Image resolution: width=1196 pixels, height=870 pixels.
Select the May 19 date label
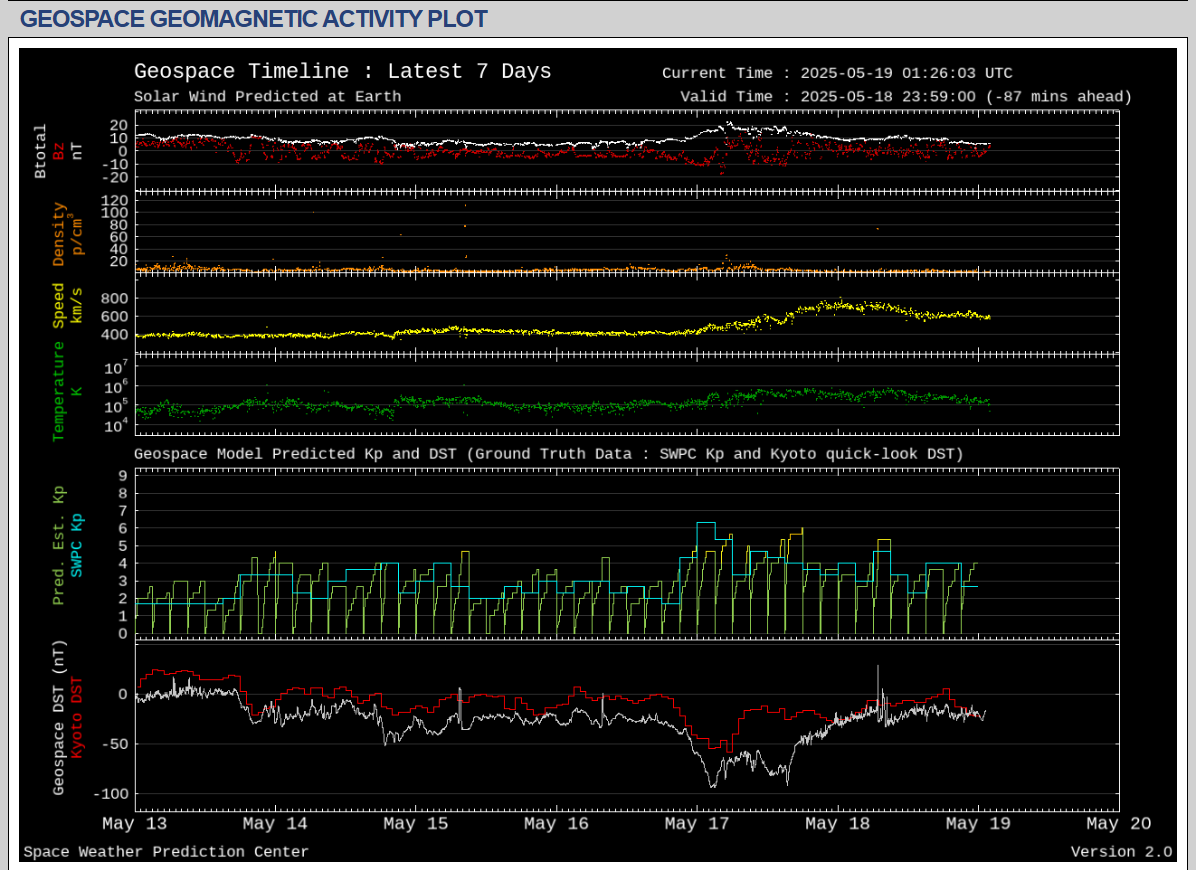978,824
